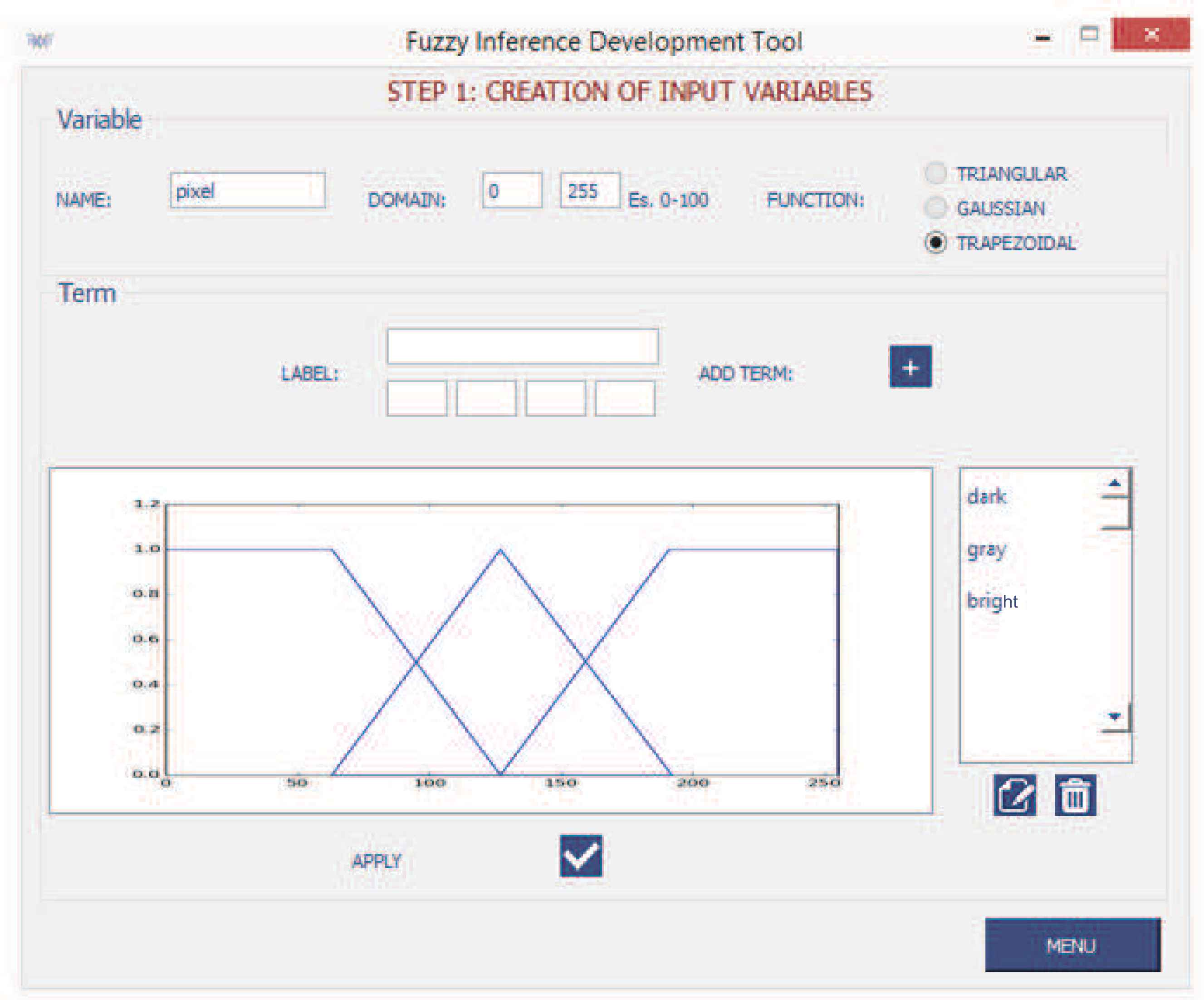Viewport: 1204px width, 1000px height.
Task: Click the term LABEL text field
Action: [x=522, y=346]
